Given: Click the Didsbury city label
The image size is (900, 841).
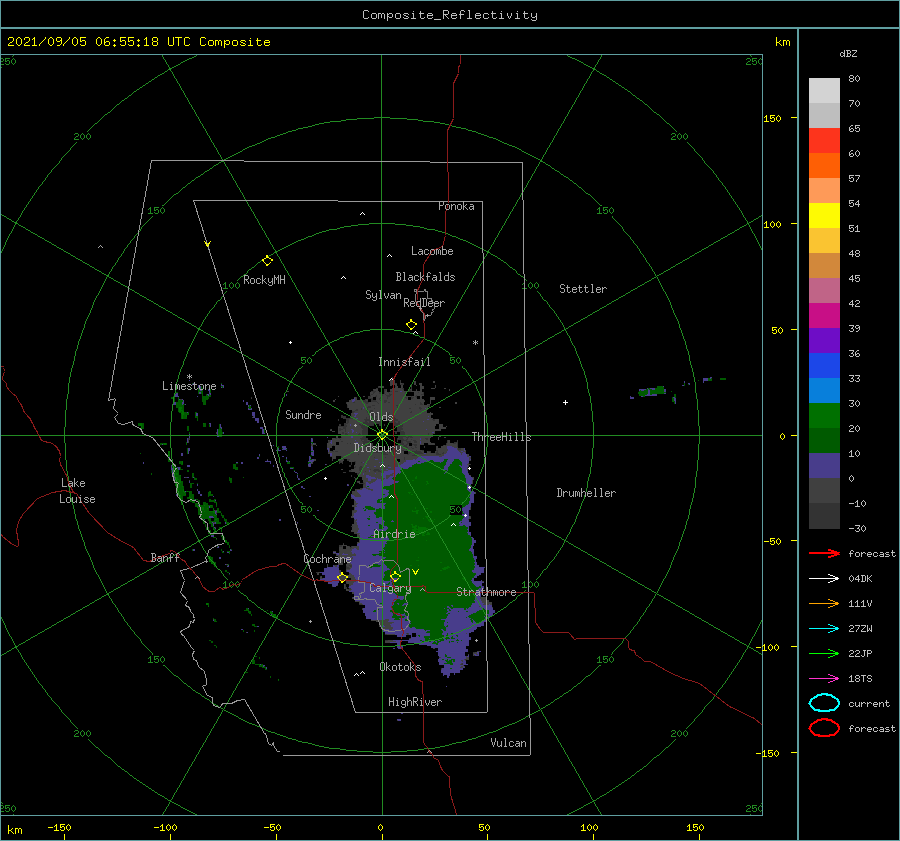Looking at the screenshot, I should [x=377, y=448].
